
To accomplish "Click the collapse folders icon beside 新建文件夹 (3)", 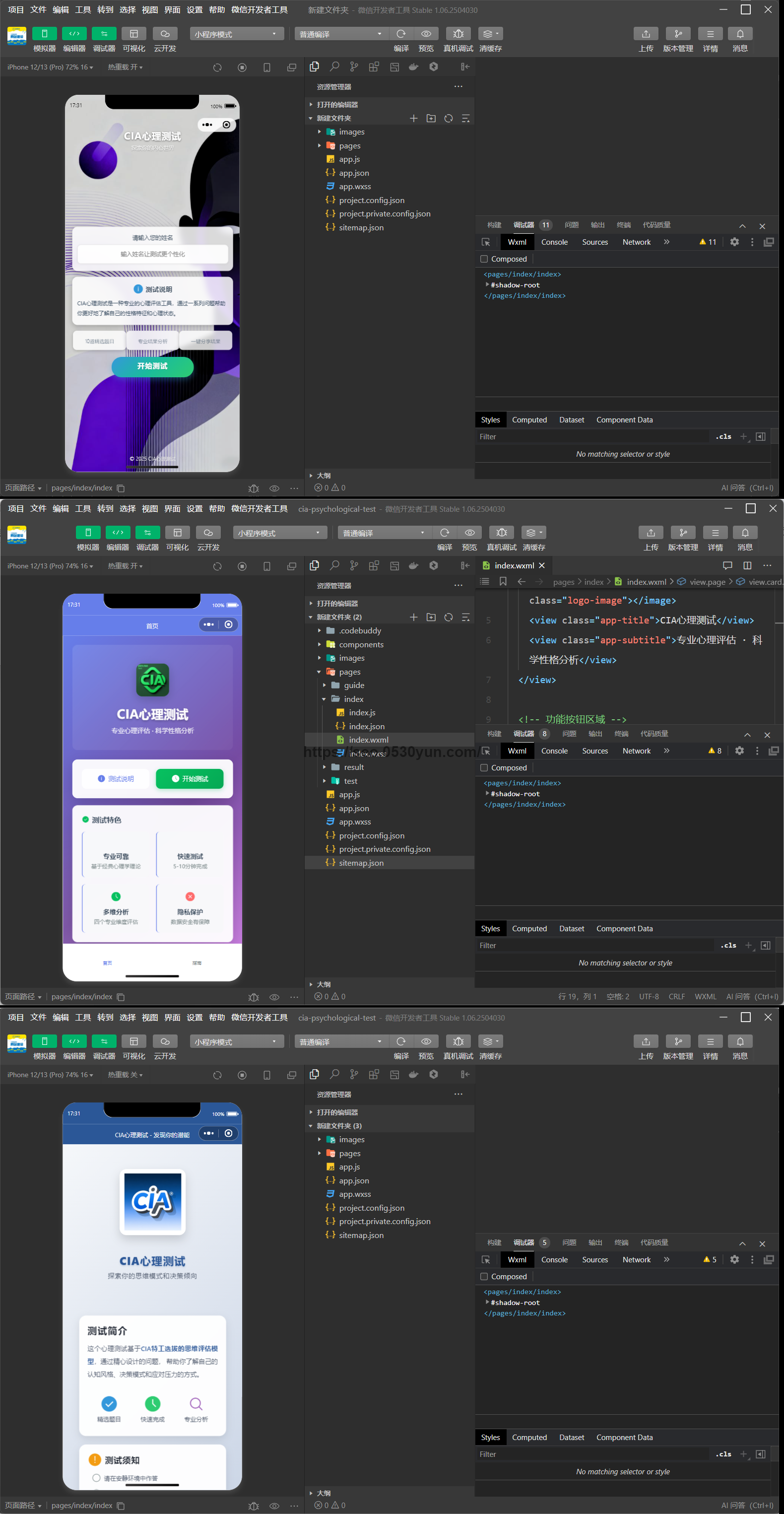I will [465, 1126].
